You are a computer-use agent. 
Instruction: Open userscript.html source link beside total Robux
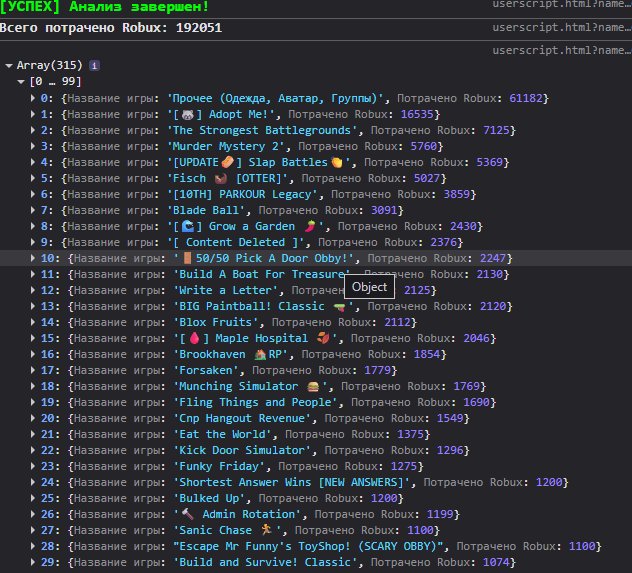click(561, 27)
